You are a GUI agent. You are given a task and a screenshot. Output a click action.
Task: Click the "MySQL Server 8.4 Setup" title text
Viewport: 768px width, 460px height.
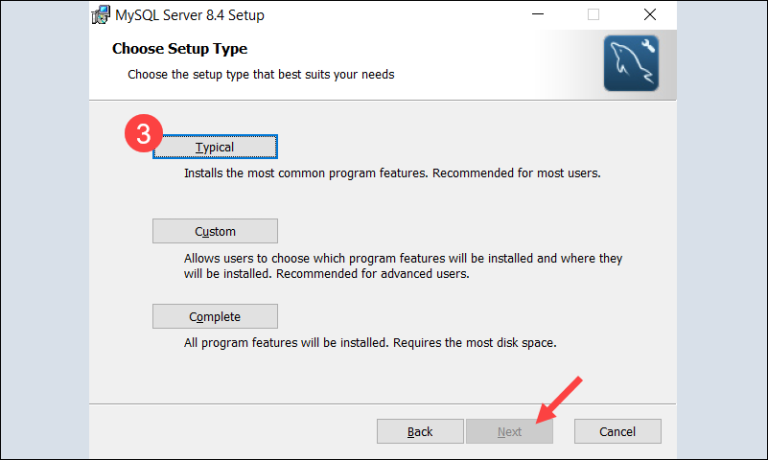(192, 15)
